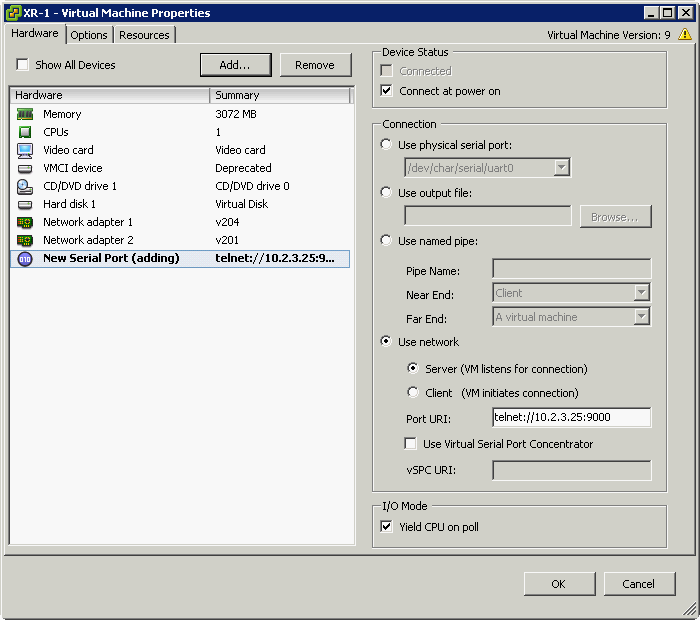The image size is (700, 620).
Task: Click the Deprecated summary value
Action: pyautogui.click(x=243, y=168)
